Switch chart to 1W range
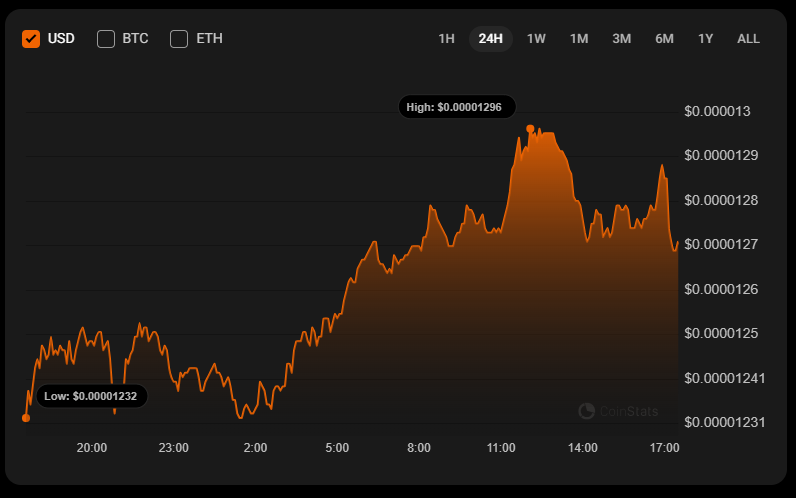The image size is (796, 498). coord(536,39)
